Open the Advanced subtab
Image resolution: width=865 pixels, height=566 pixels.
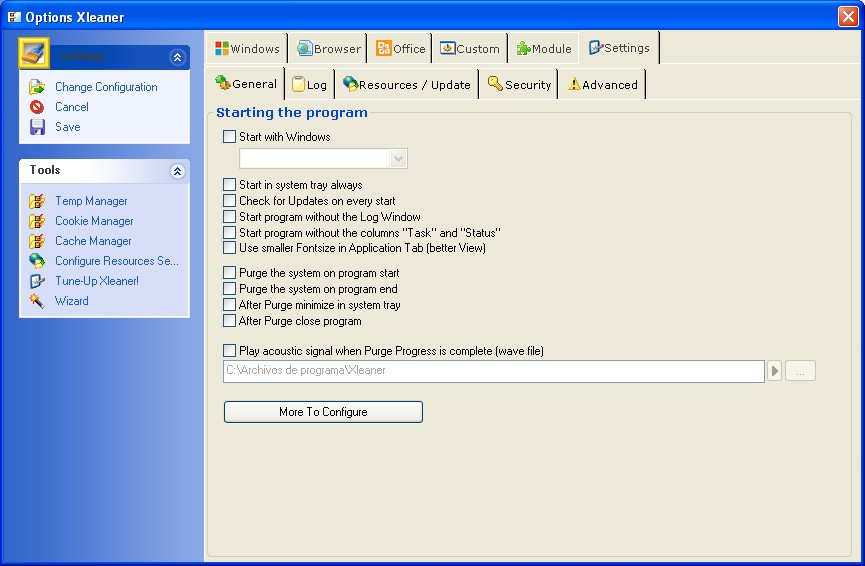[x=602, y=84]
